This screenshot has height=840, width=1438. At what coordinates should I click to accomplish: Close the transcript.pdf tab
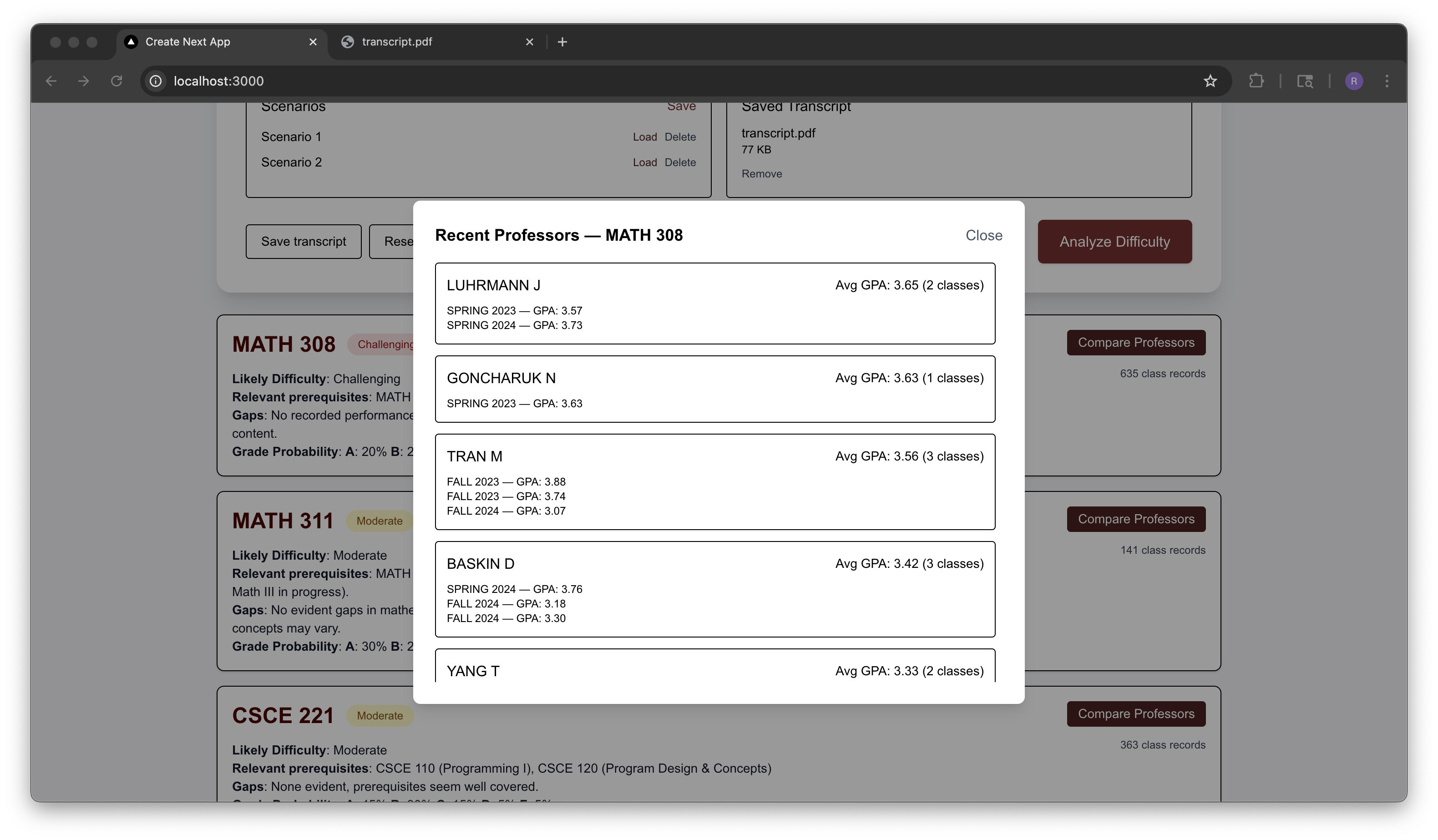(x=529, y=42)
